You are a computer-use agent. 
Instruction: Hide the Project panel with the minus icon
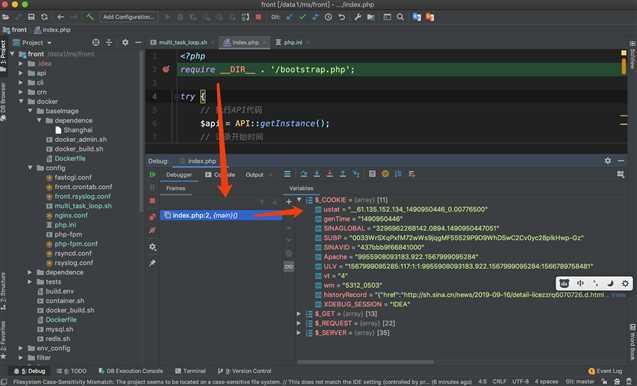(138, 42)
